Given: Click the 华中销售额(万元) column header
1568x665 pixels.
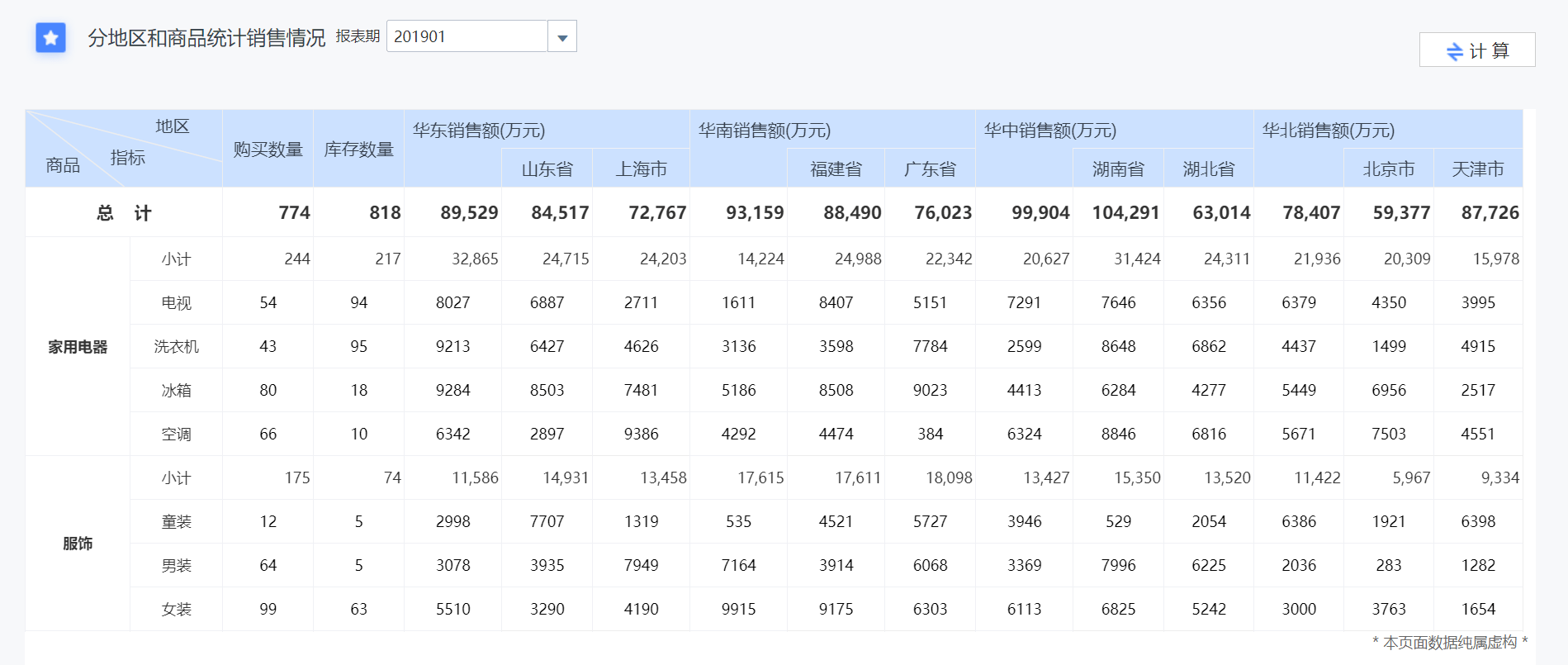Looking at the screenshot, I should point(1050,131).
